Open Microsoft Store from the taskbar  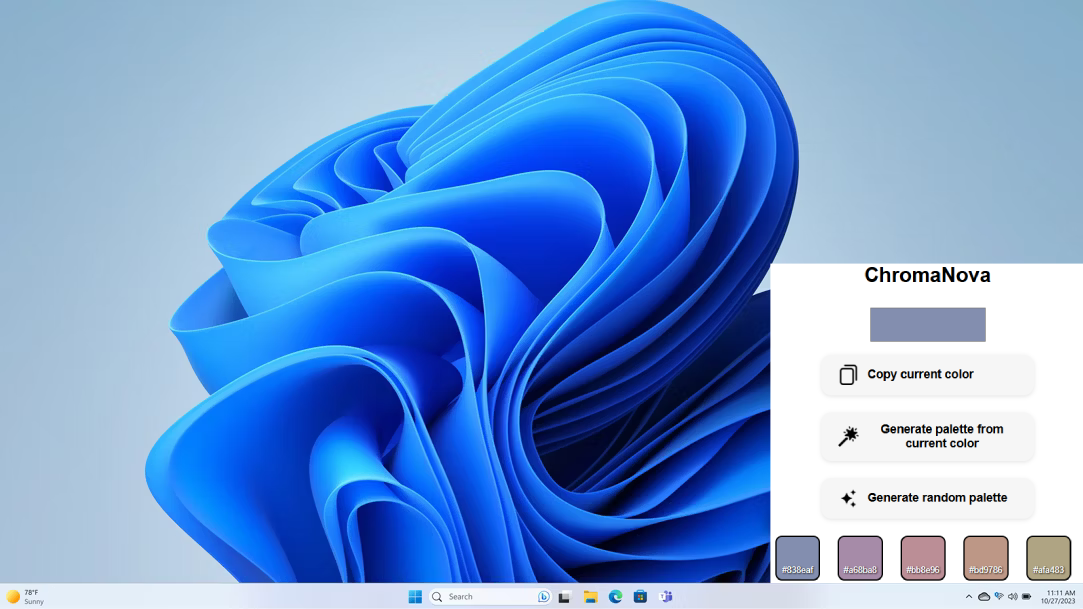640,597
